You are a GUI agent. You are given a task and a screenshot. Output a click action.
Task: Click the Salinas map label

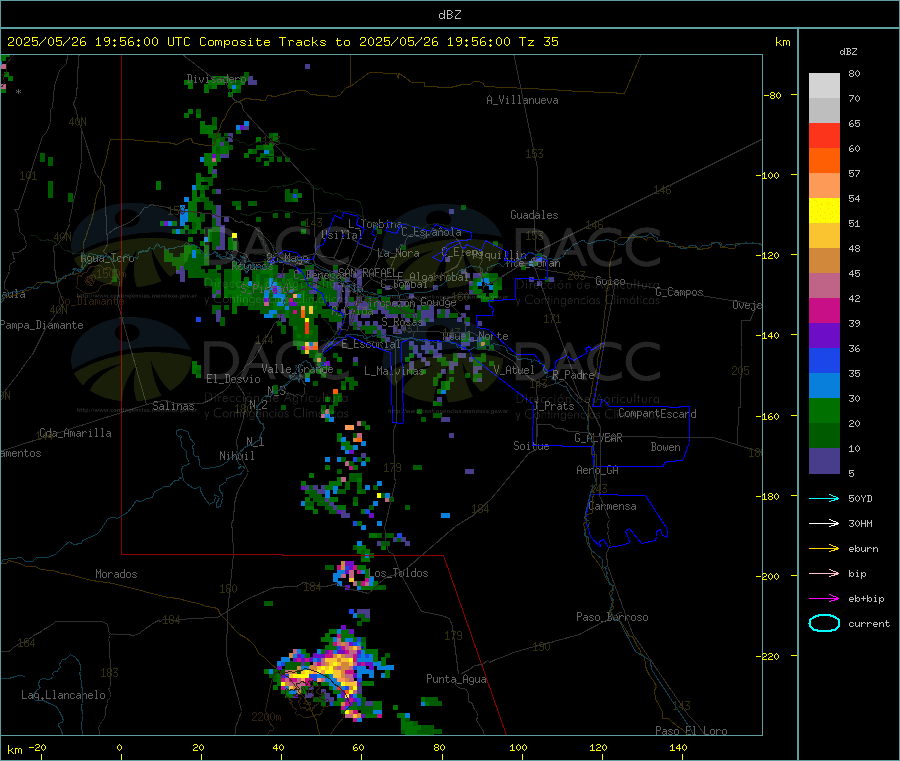[x=173, y=406]
